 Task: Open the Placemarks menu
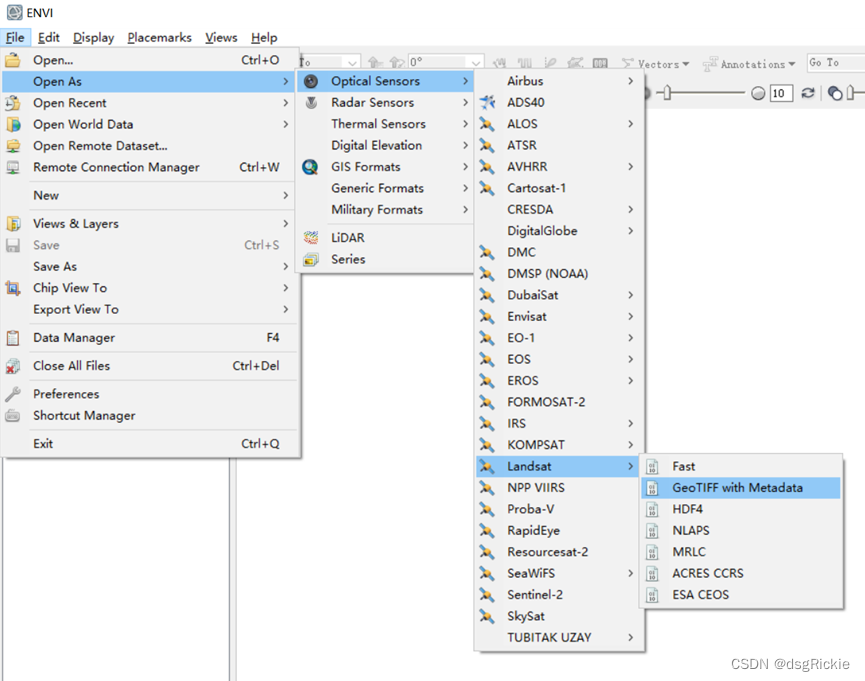(x=159, y=38)
